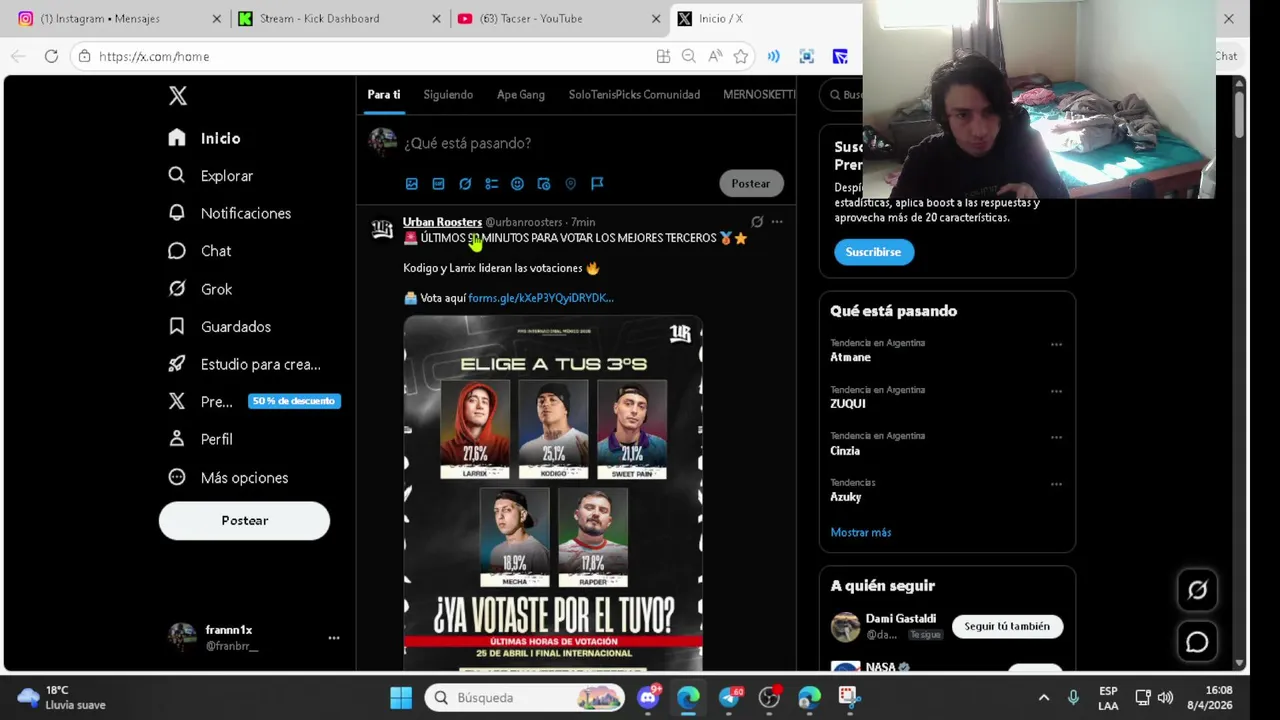Click the browser zoom out magnifier icon
This screenshot has width=1280, height=720.
pos(688,57)
